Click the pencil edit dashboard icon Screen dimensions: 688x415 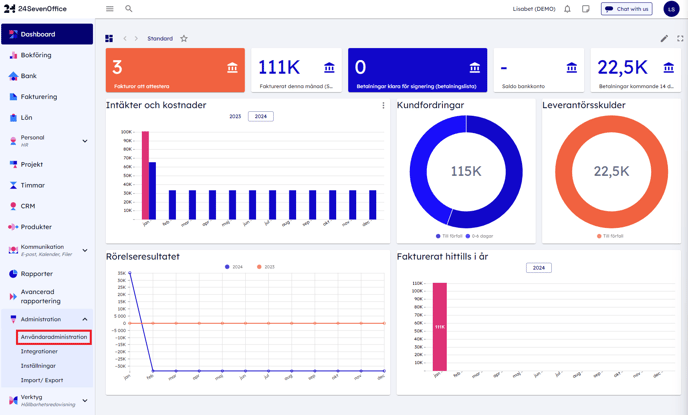pyautogui.click(x=664, y=39)
